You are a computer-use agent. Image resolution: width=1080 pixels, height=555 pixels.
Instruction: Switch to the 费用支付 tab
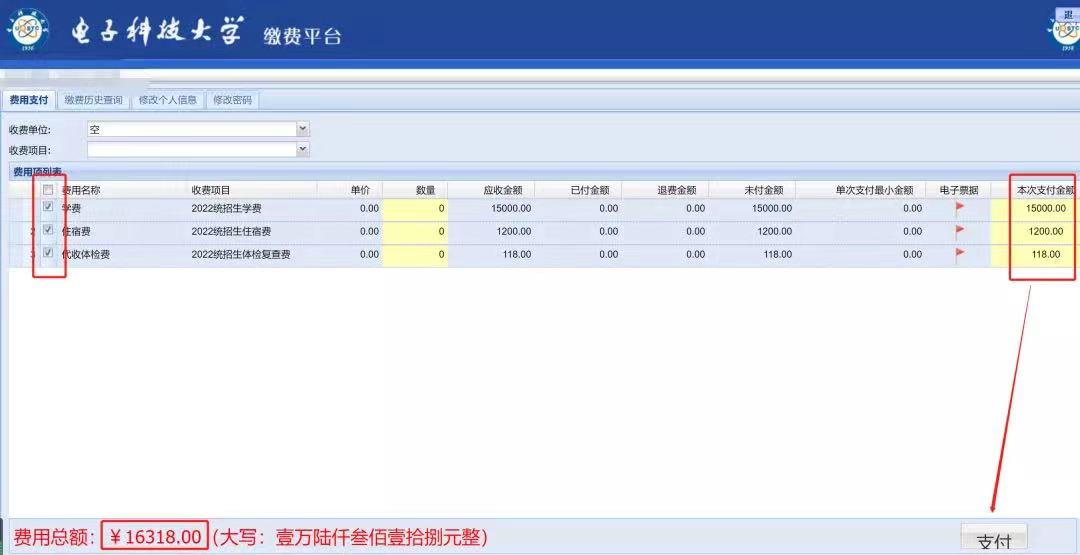tap(29, 100)
